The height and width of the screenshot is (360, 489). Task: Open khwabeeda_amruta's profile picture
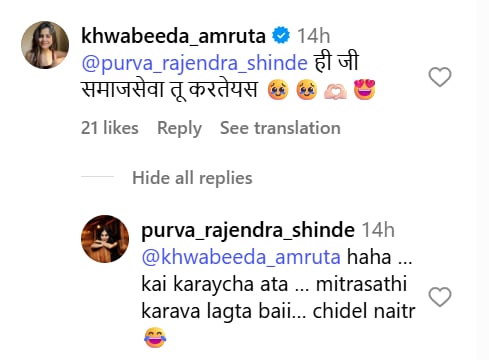coord(45,45)
